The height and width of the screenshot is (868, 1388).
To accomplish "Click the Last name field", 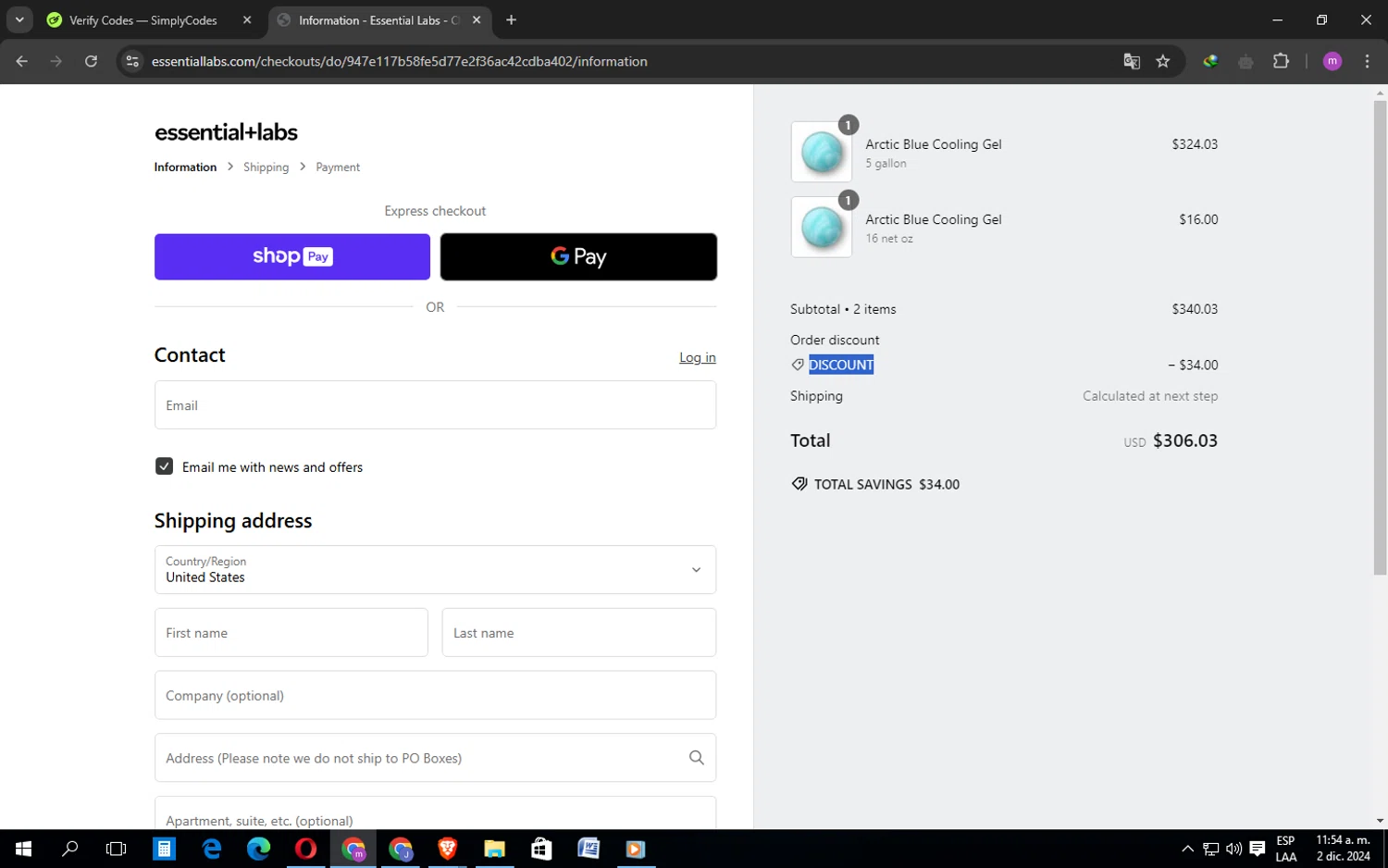I will [579, 633].
